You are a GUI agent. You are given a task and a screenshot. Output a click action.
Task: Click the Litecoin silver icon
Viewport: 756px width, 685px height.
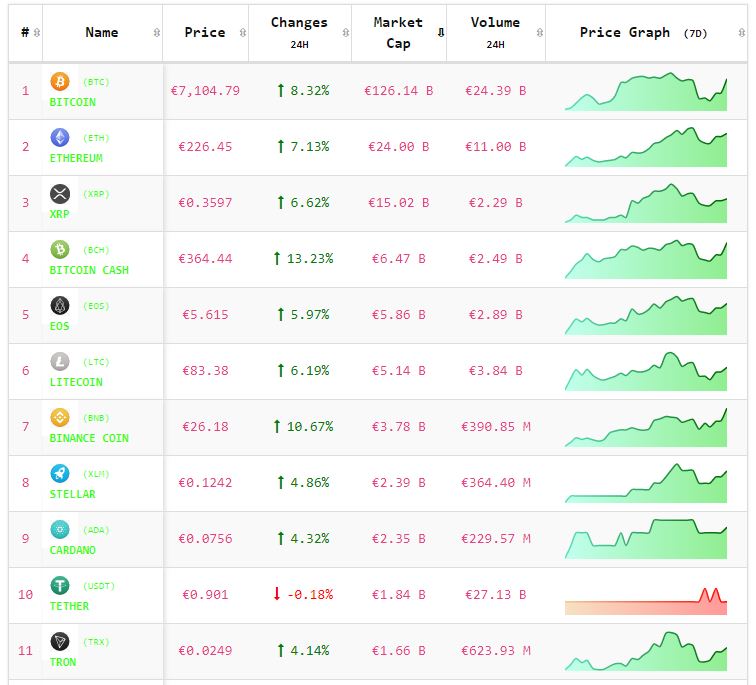60,362
